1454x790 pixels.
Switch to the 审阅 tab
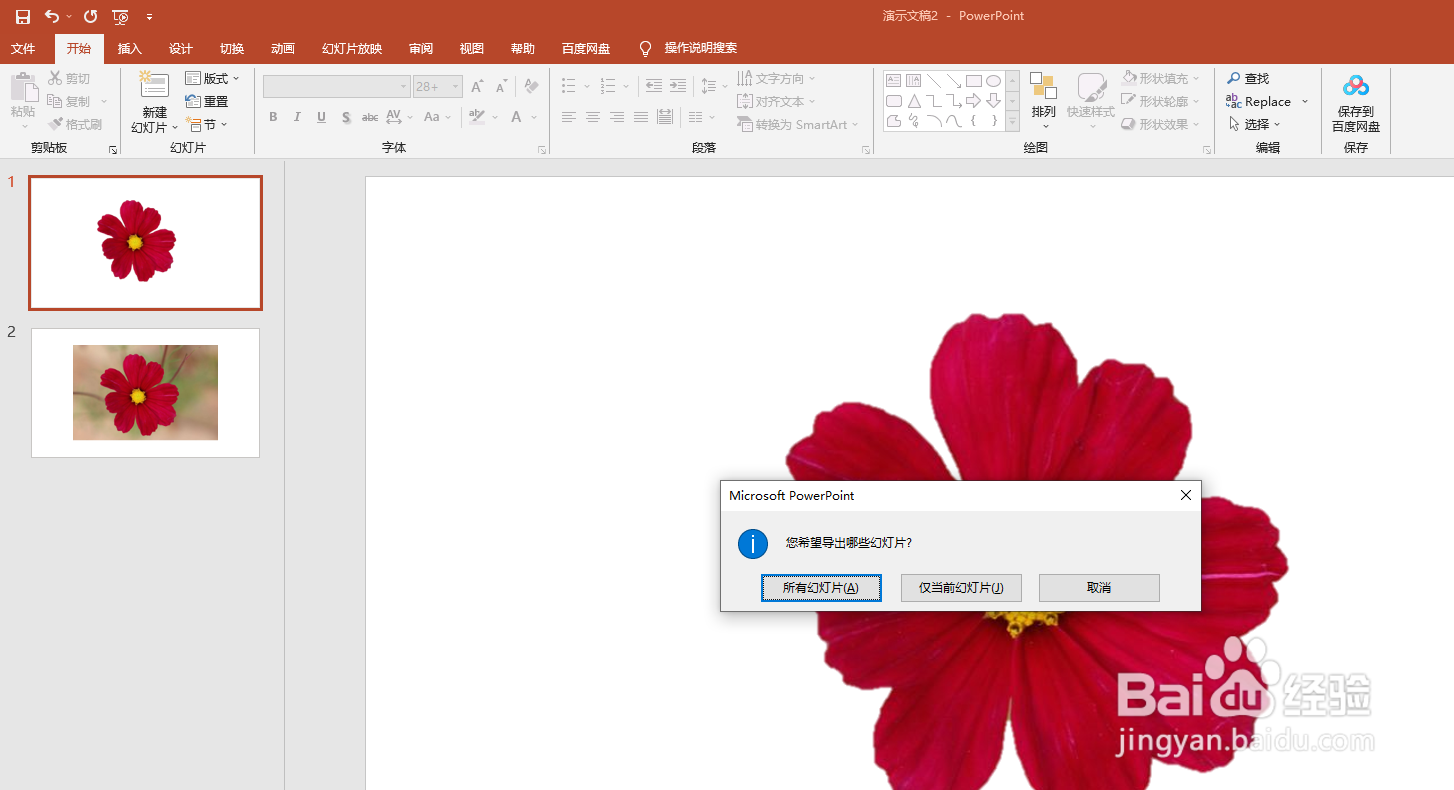coord(421,48)
